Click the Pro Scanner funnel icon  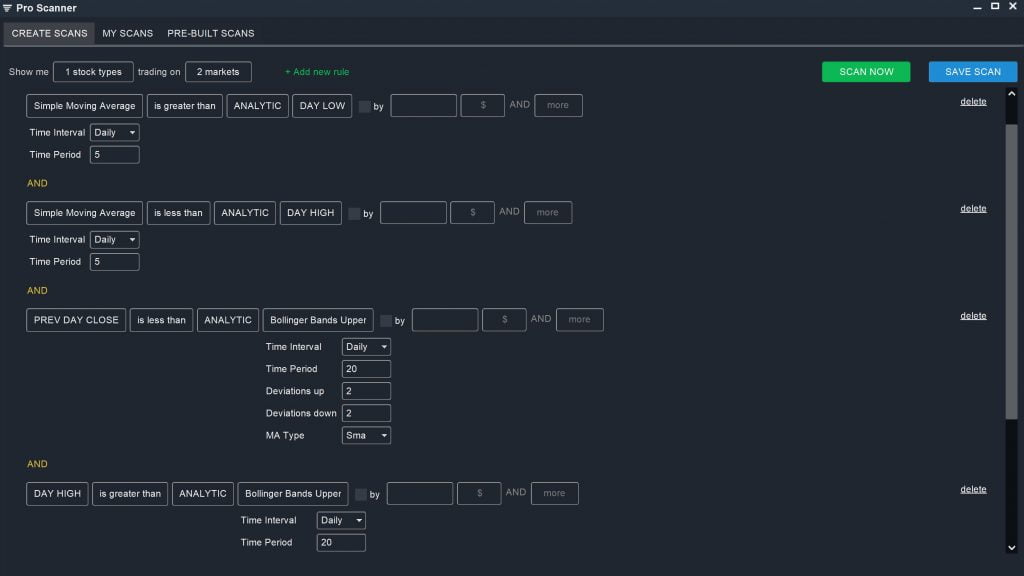(7, 8)
